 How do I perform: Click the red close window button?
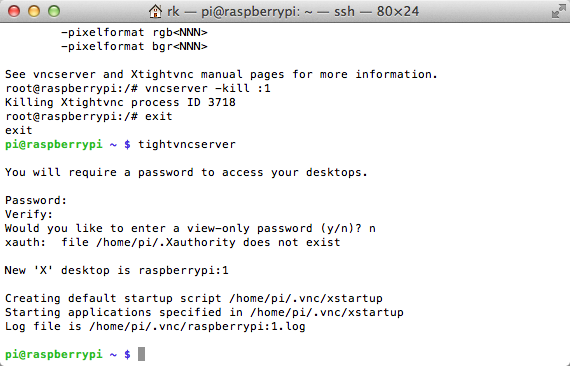(14, 11)
